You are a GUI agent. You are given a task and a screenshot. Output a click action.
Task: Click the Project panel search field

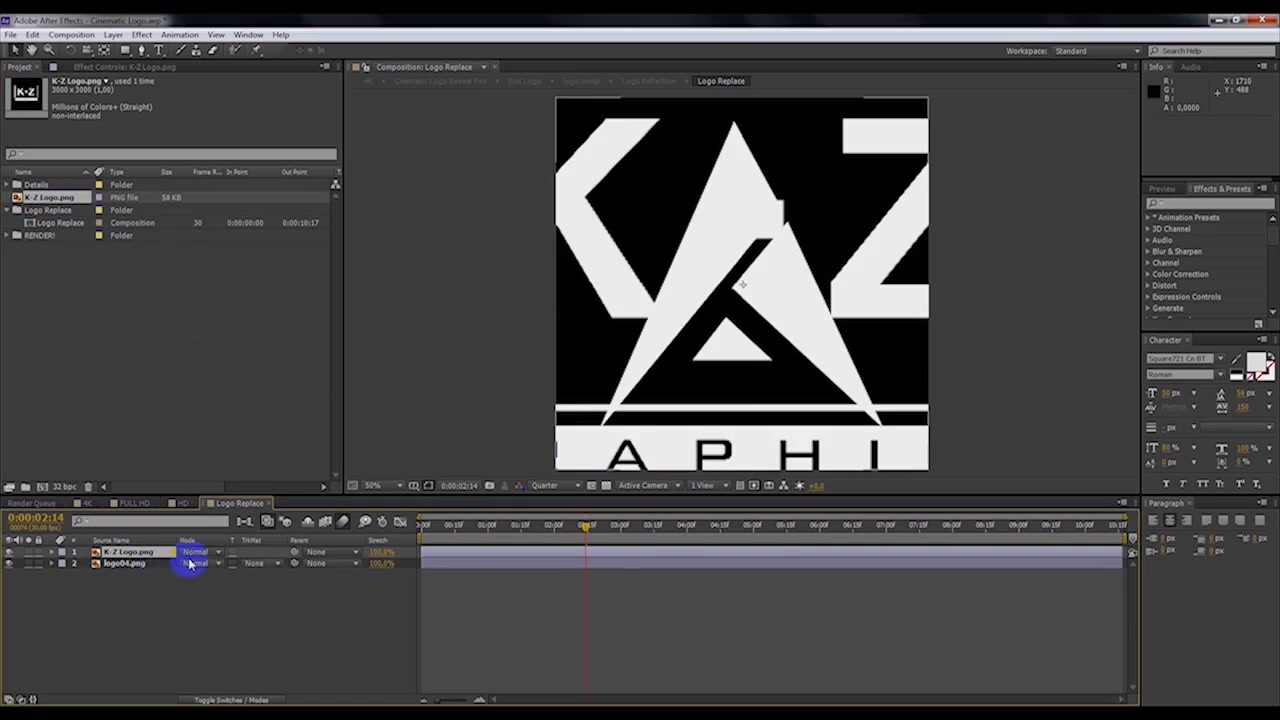(x=171, y=154)
